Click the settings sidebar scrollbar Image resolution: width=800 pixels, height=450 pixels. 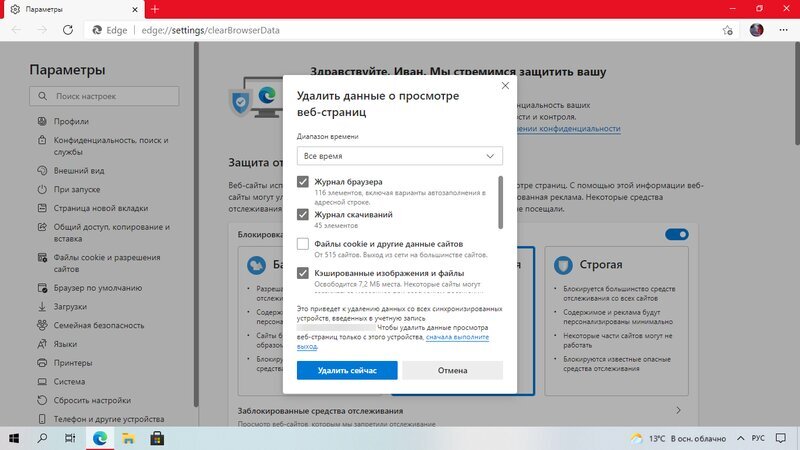[x=196, y=224]
